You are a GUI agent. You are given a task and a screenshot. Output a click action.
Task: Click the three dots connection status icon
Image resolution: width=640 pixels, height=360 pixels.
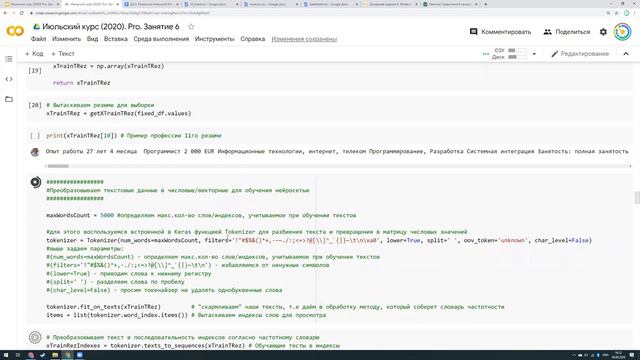486,54
